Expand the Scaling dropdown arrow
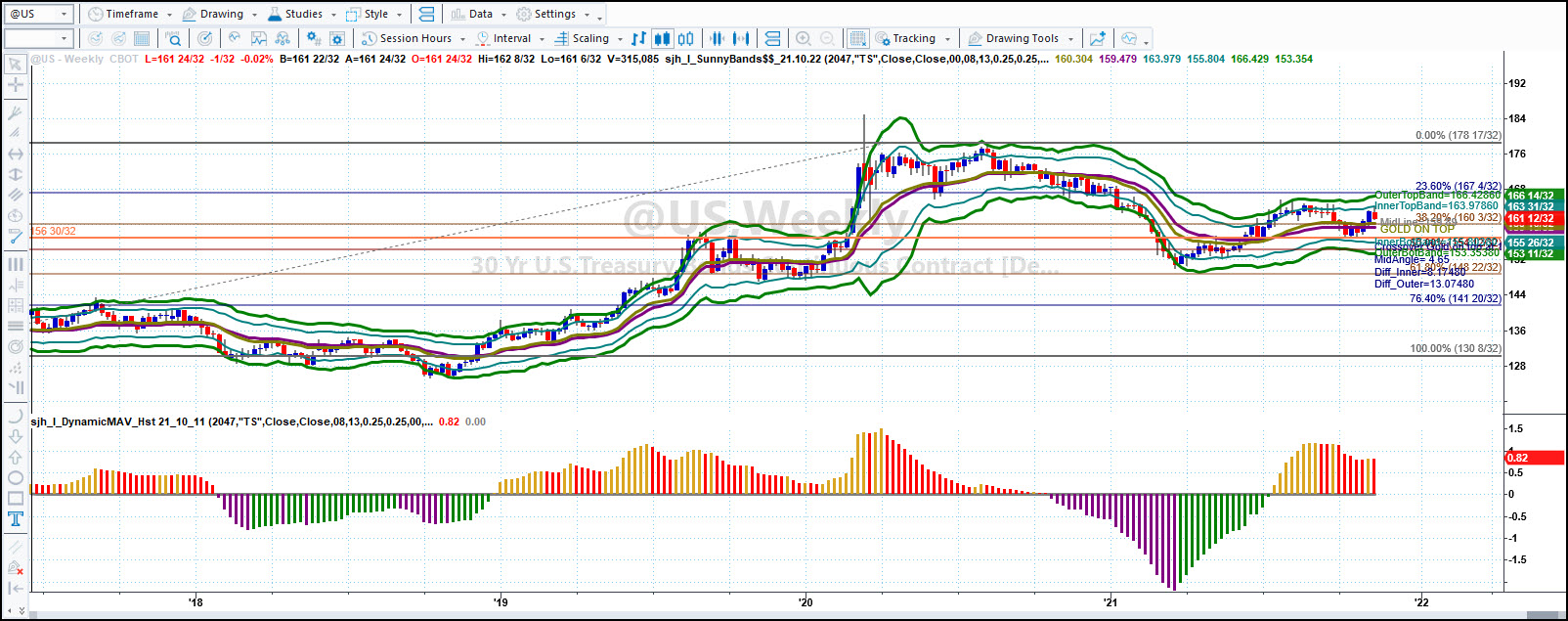The width and height of the screenshot is (1568, 621). 620,39
